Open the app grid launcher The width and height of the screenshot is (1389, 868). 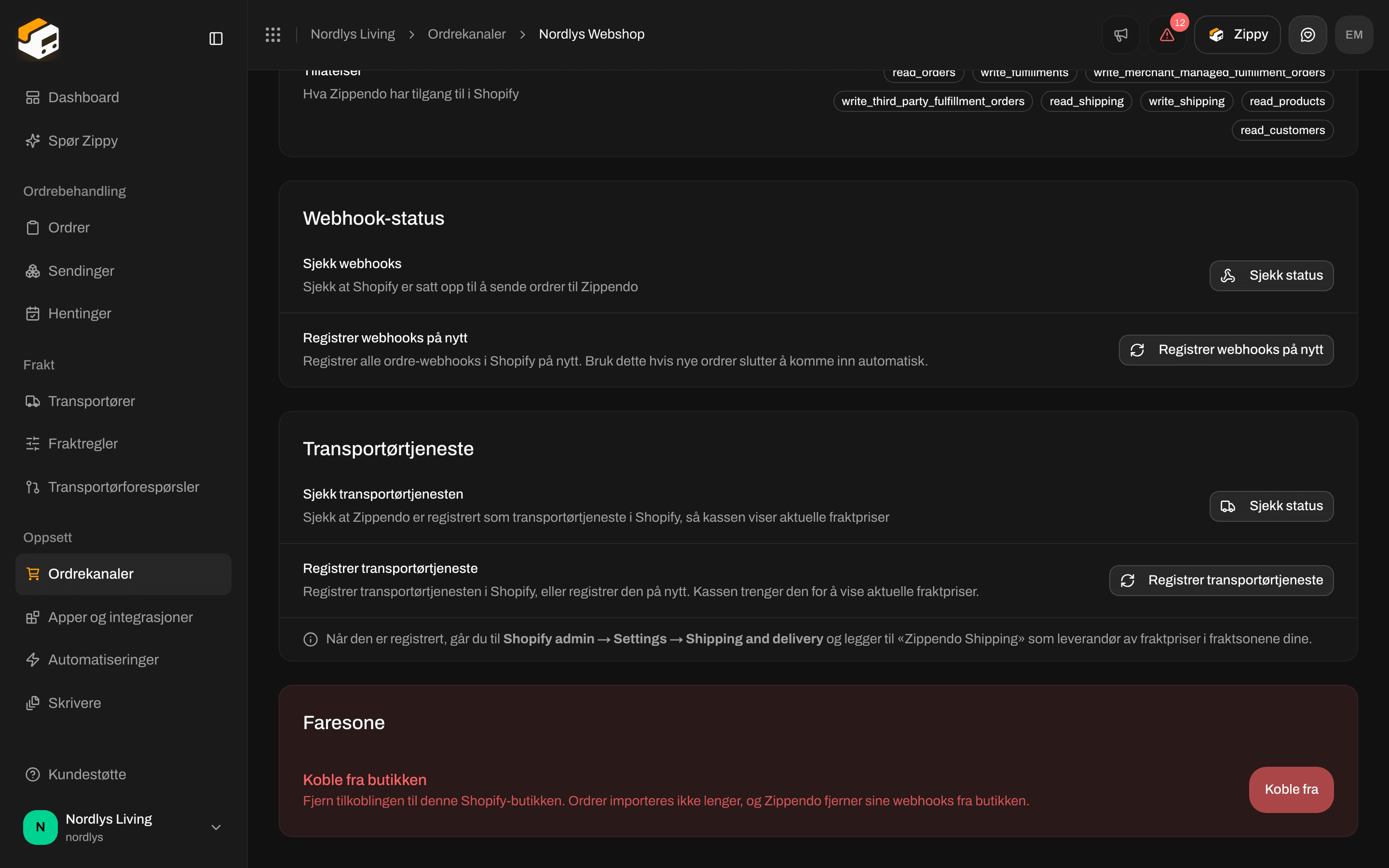point(273,34)
